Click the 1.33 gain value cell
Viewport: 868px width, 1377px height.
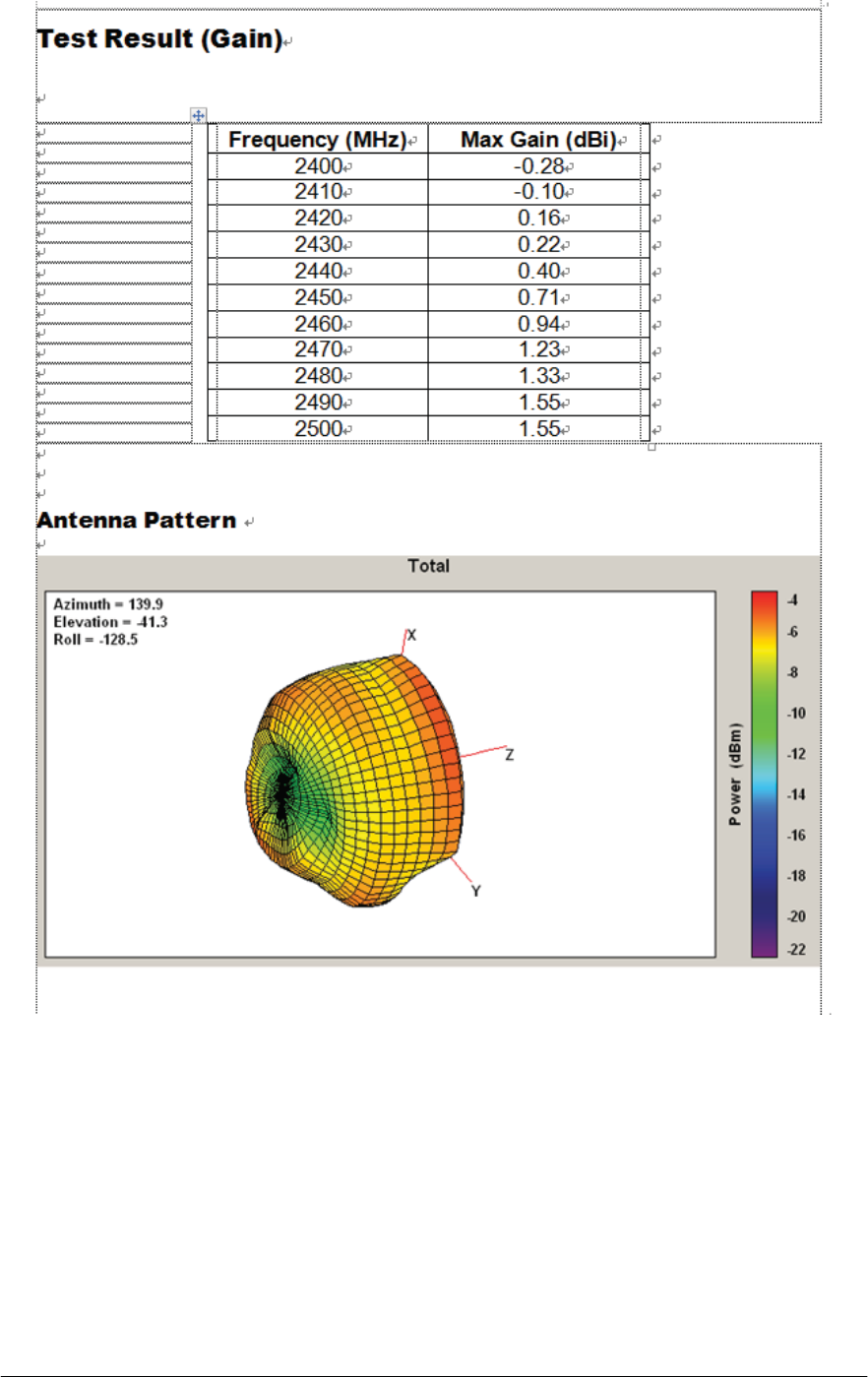coord(538,376)
